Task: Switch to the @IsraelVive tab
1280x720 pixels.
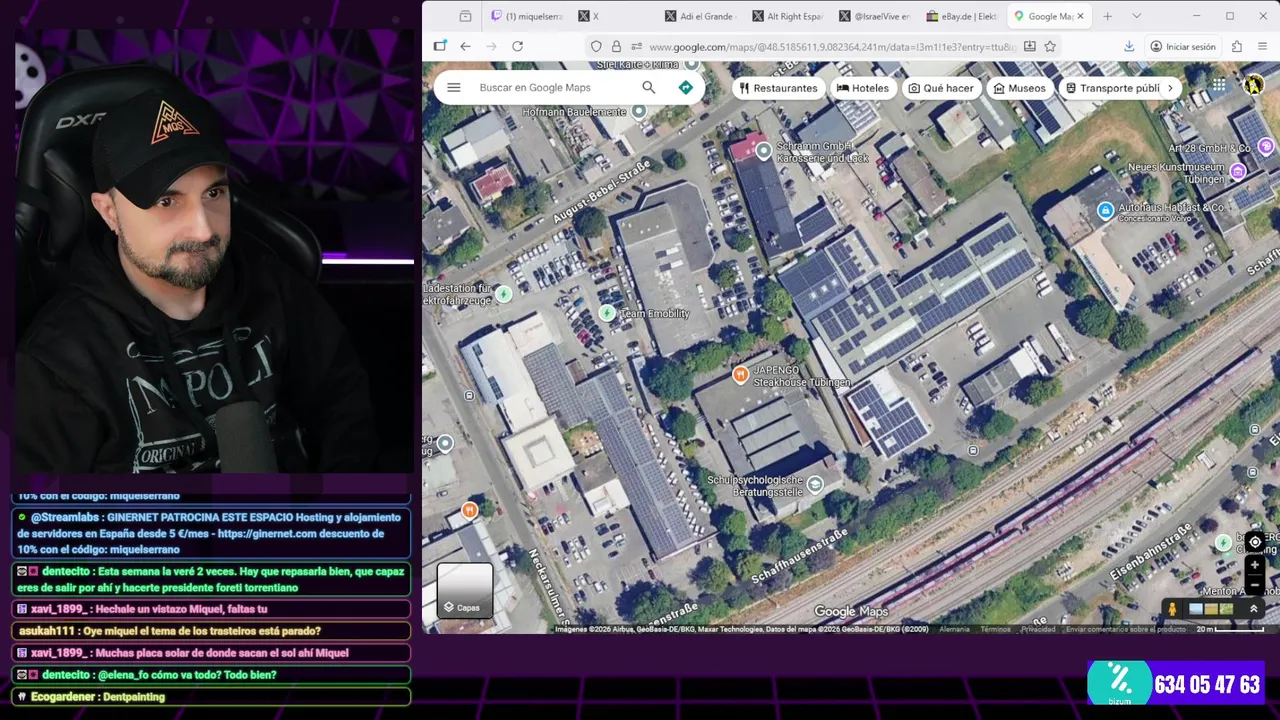Action: click(x=874, y=16)
